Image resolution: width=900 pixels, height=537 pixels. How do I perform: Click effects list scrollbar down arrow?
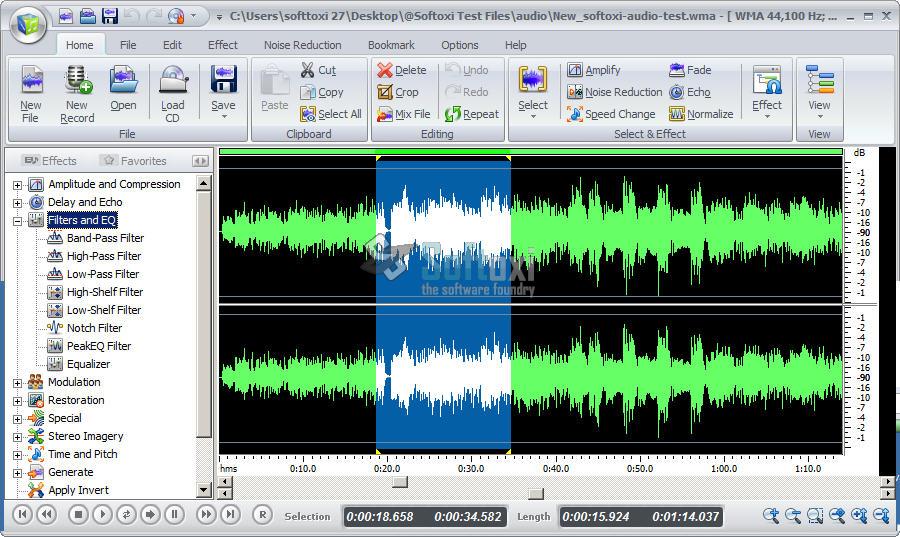pyautogui.click(x=204, y=490)
